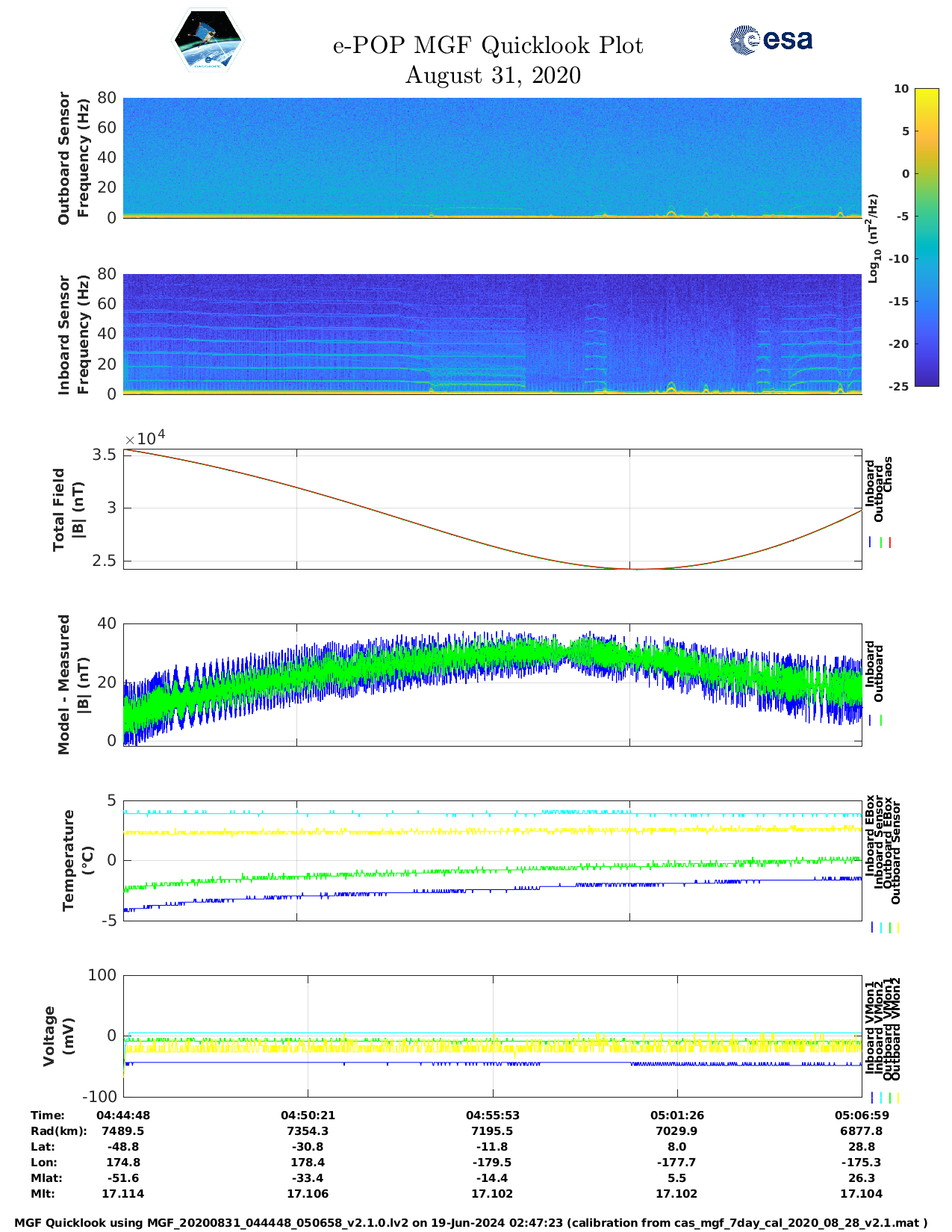Click the red Chaos legend marker
Viewport: 952px width, 1232px height.
coord(890,543)
